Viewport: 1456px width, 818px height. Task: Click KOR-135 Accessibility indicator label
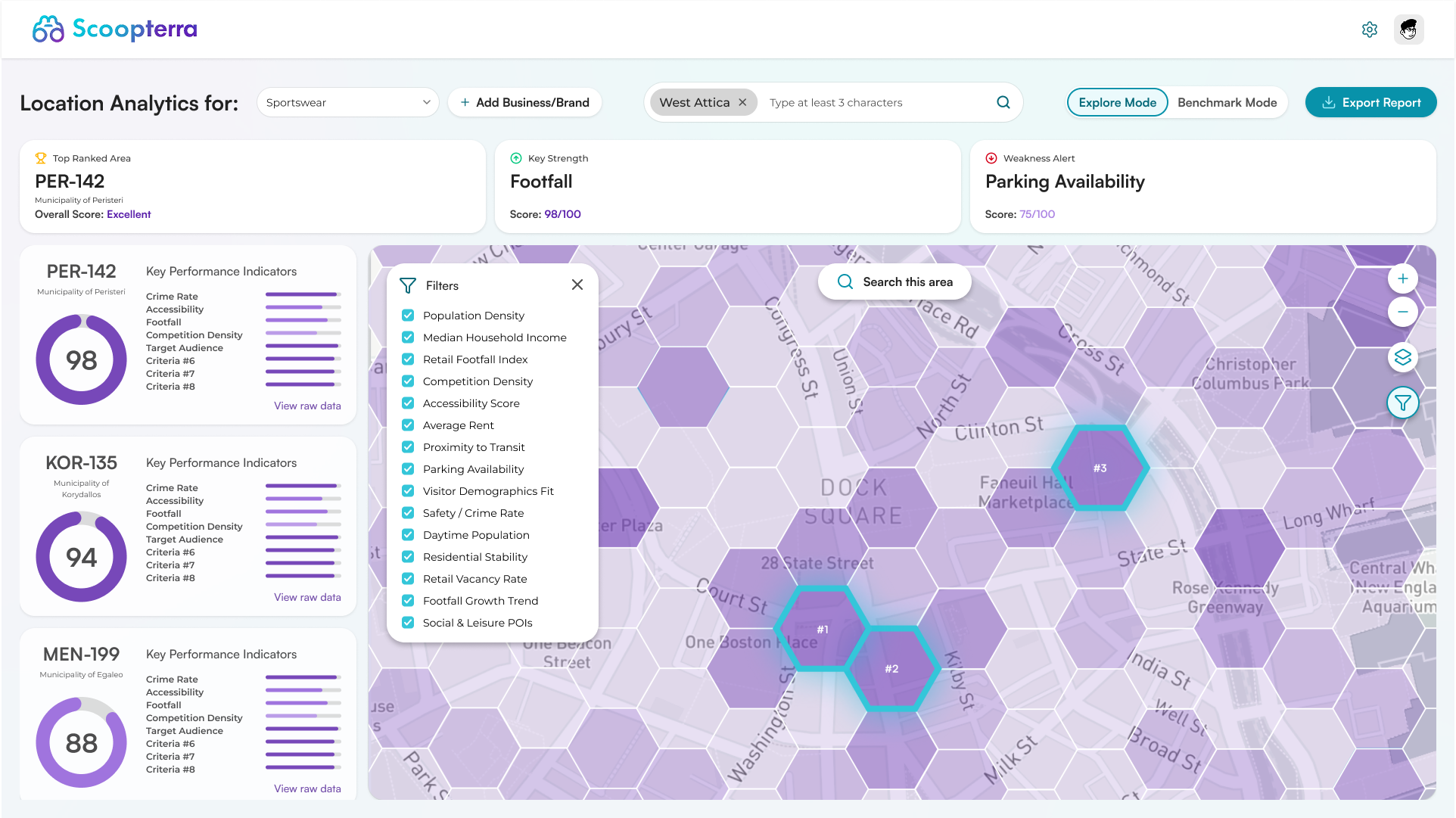pyautogui.click(x=175, y=501)
